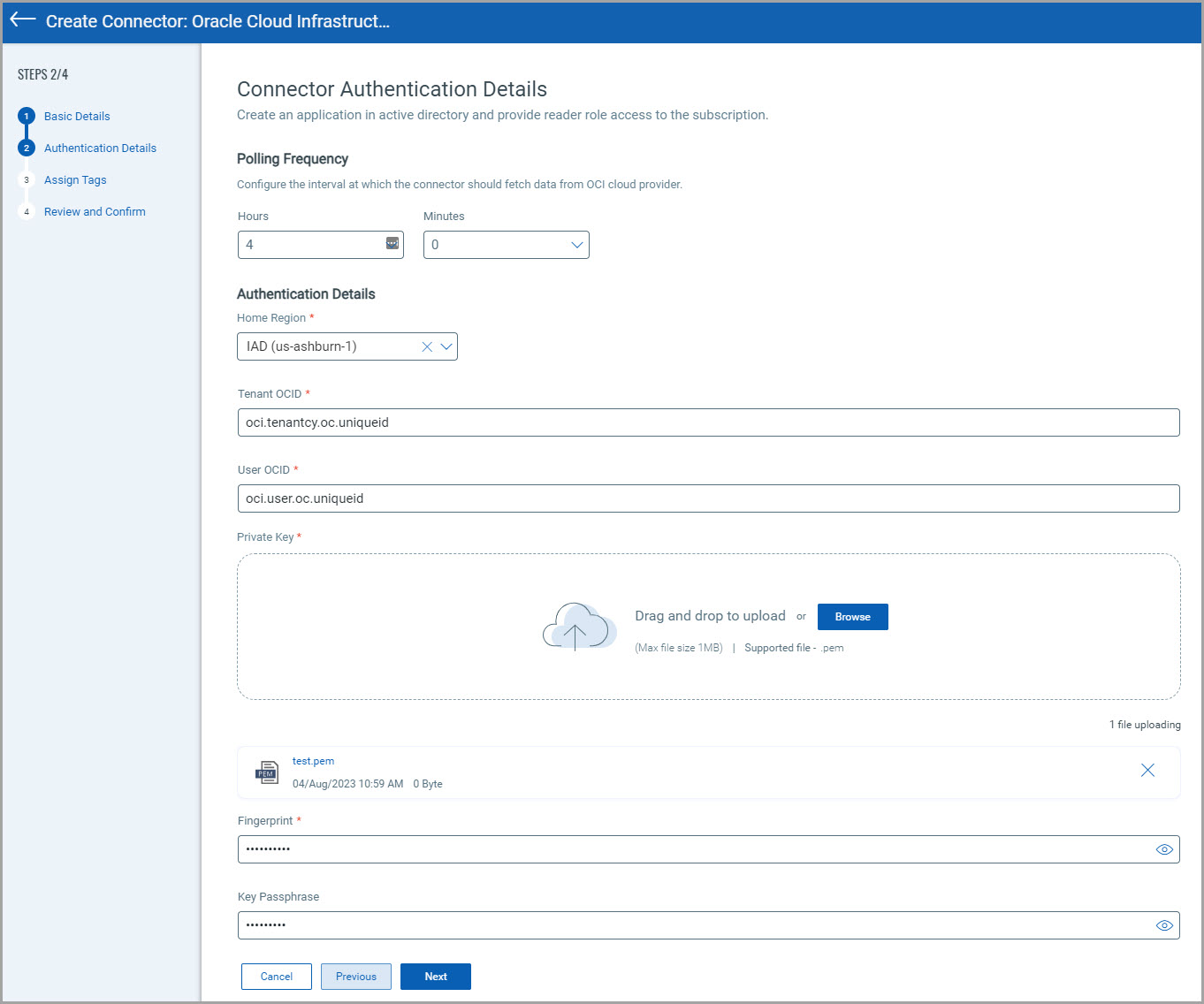Click the step 3 circle indicator

coord(27,180)
